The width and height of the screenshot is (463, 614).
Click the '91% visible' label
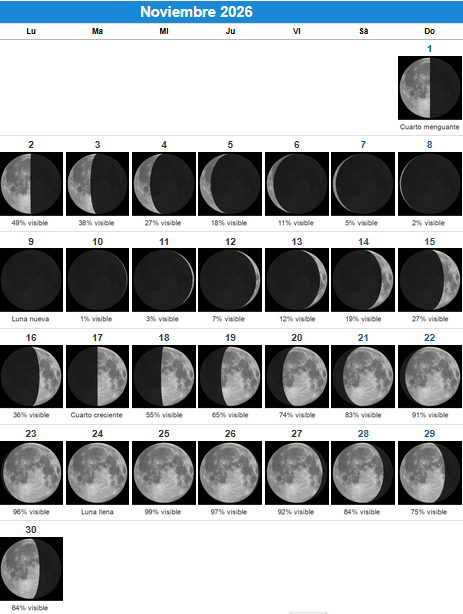[430, 415]
